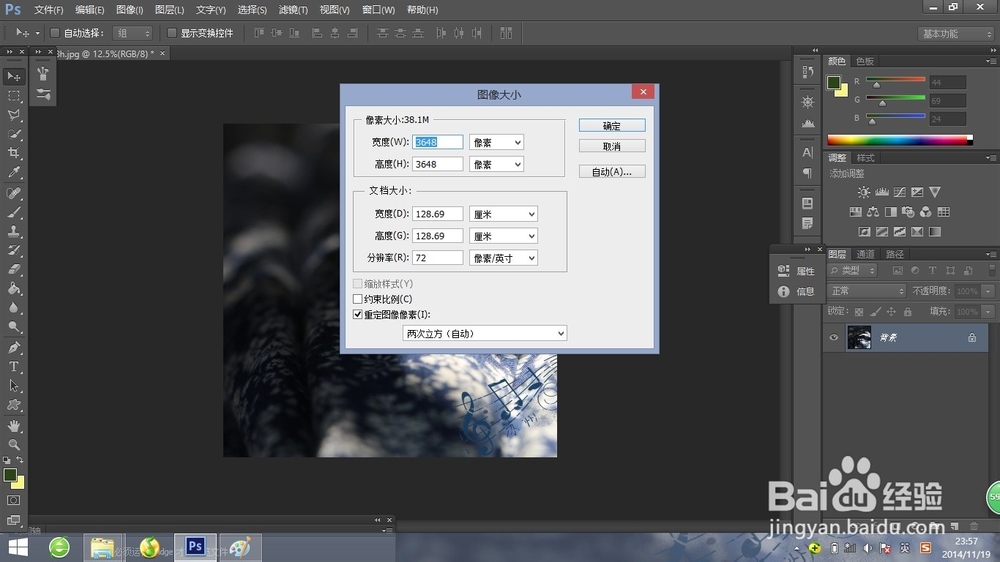Select the Horizontal Type tool

[x=13, y=366]
